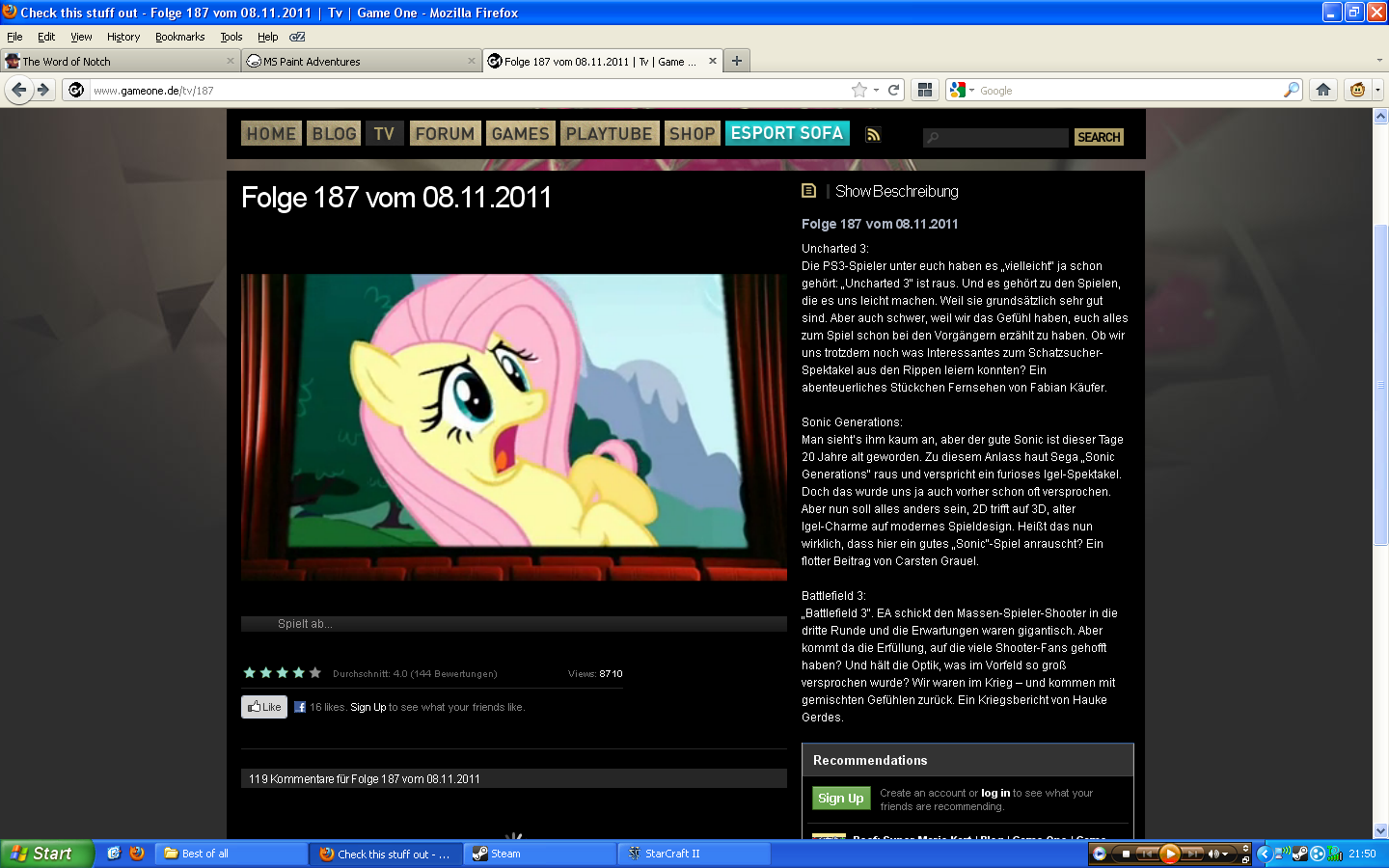Go to the Firefox home page
Viewport: 1389px width, 868px height.
[x=1323, y=90]
